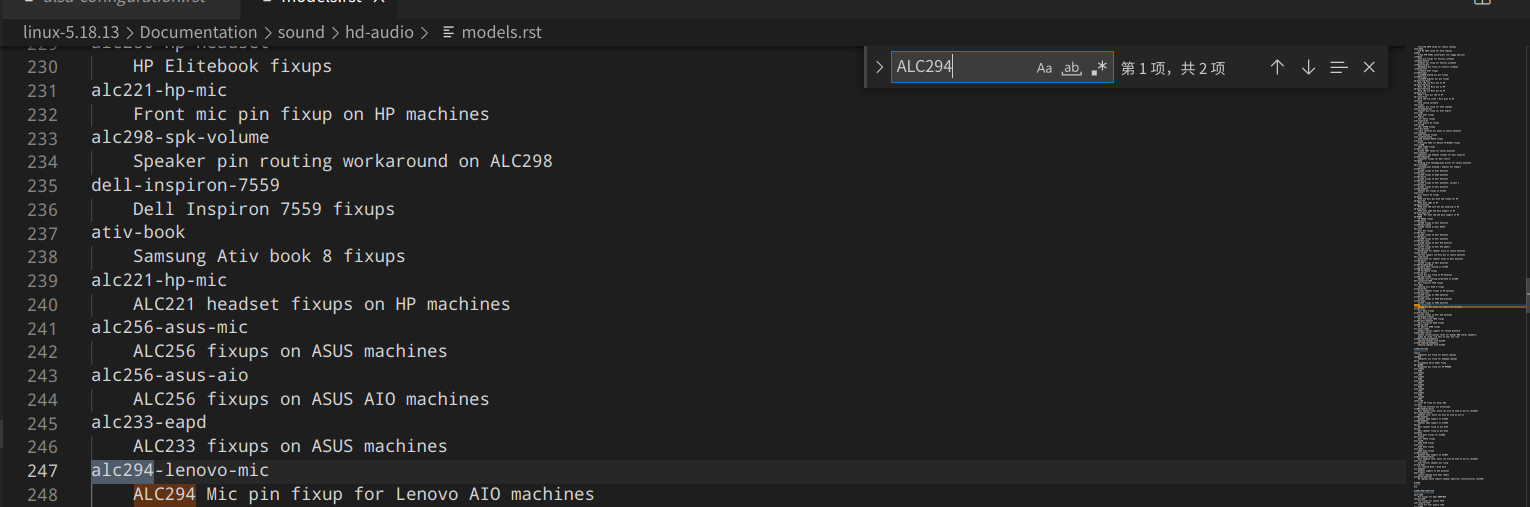1530x507 pixels.
Task: Enable regular expression search
Action: [1099, 68]
